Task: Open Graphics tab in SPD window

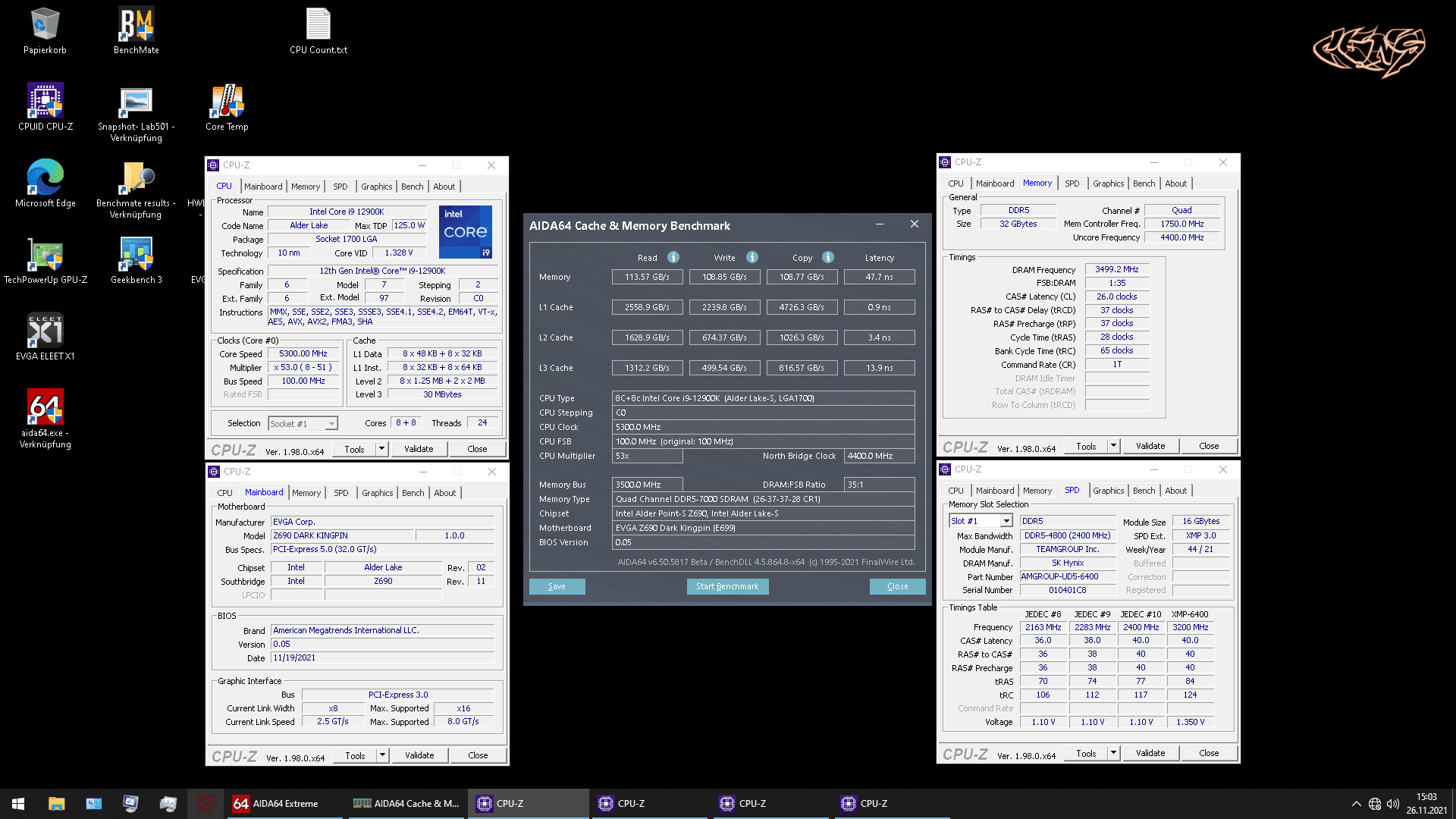Action: click(x=1108, y=491)
